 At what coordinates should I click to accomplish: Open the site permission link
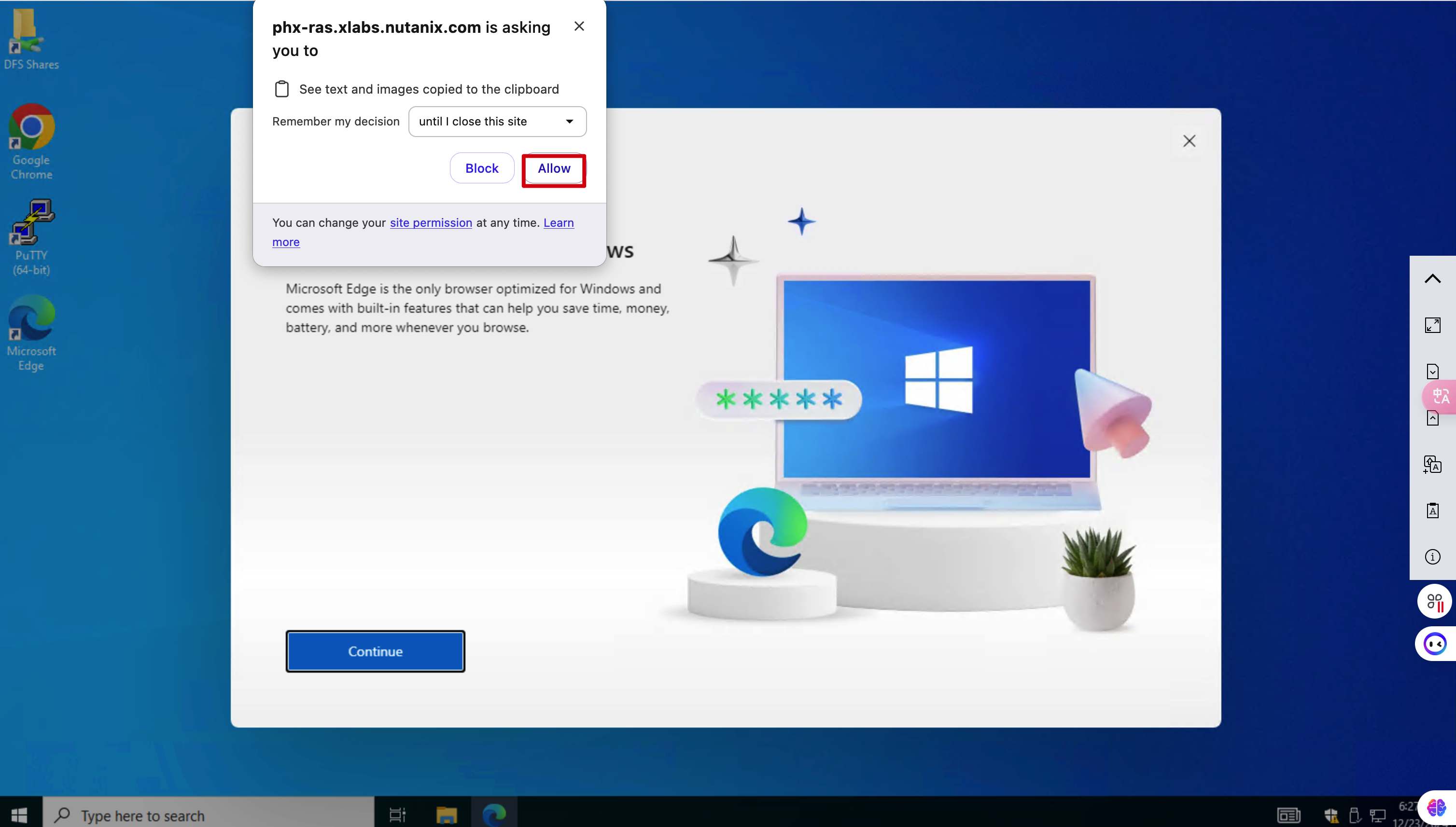point(431,222)
